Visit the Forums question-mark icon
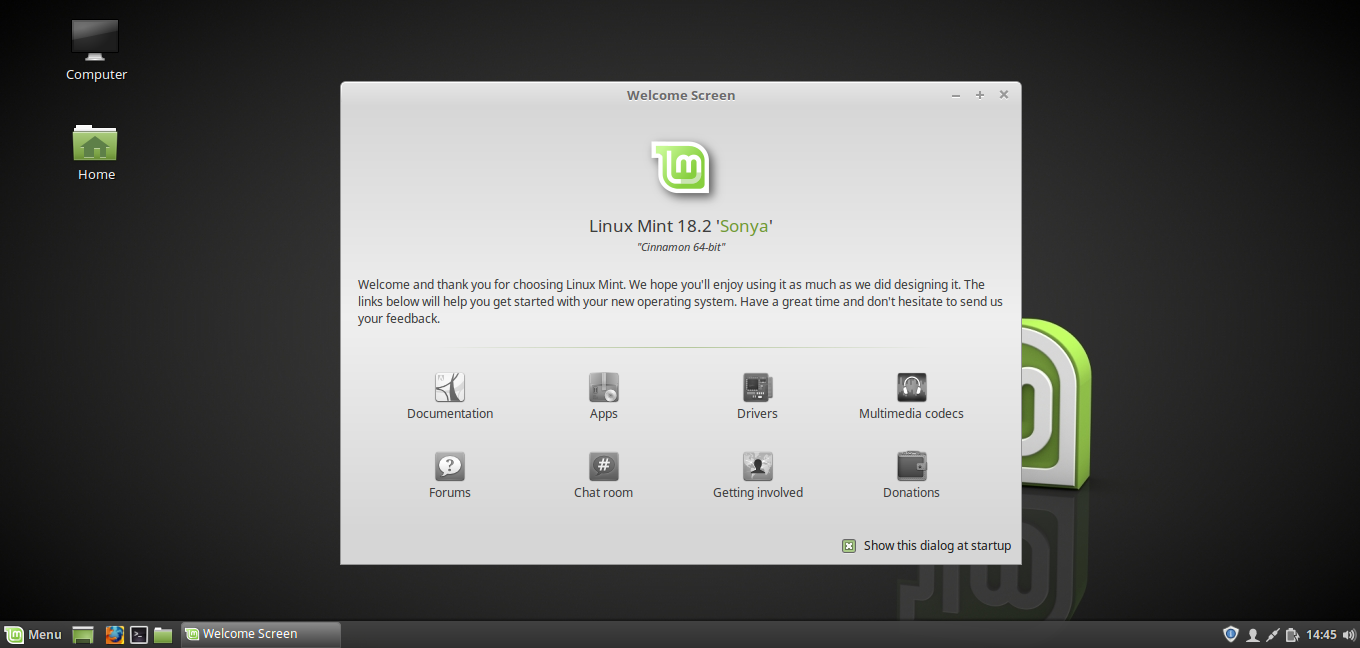1360x648 pixels. tap(450, 466)
